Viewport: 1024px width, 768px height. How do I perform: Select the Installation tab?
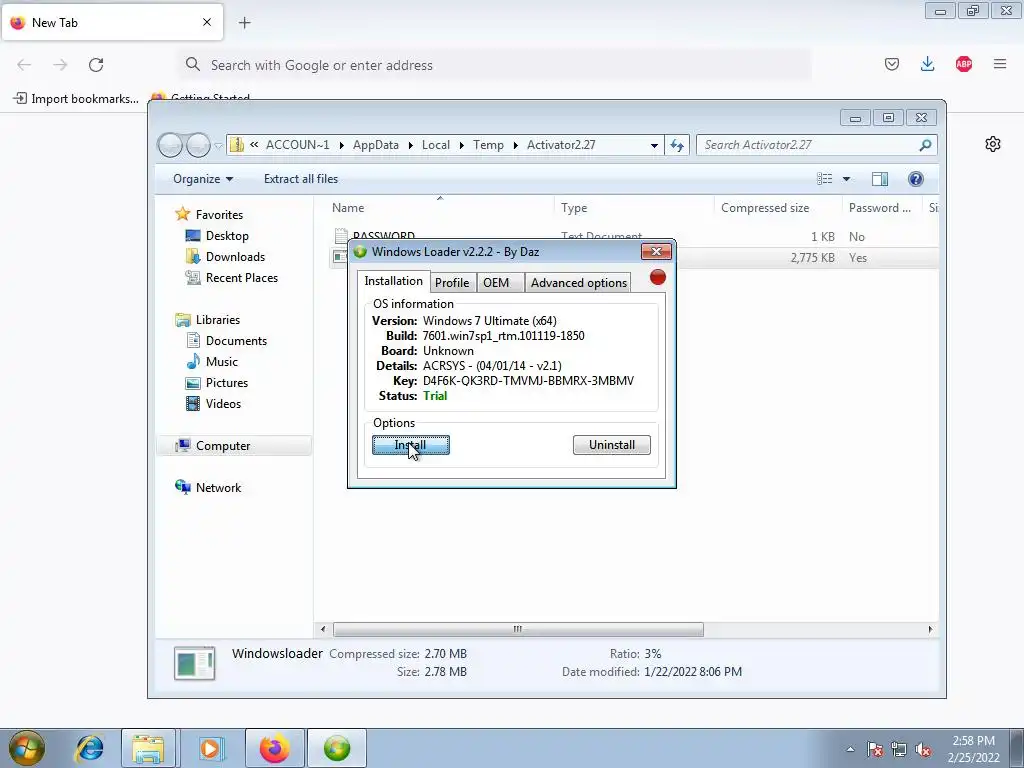pos(393,281)
